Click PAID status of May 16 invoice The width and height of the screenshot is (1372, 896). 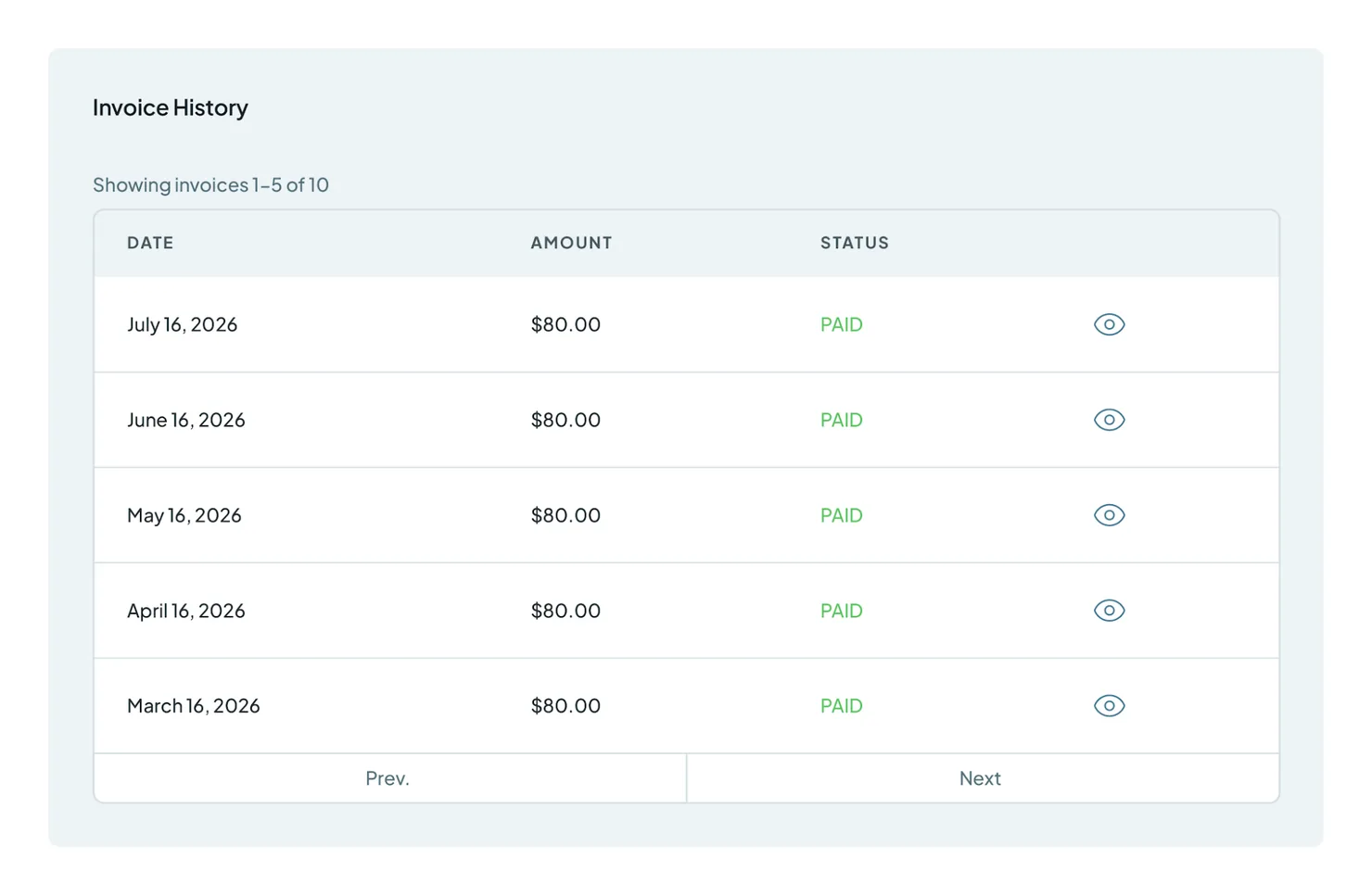point(841,515)
